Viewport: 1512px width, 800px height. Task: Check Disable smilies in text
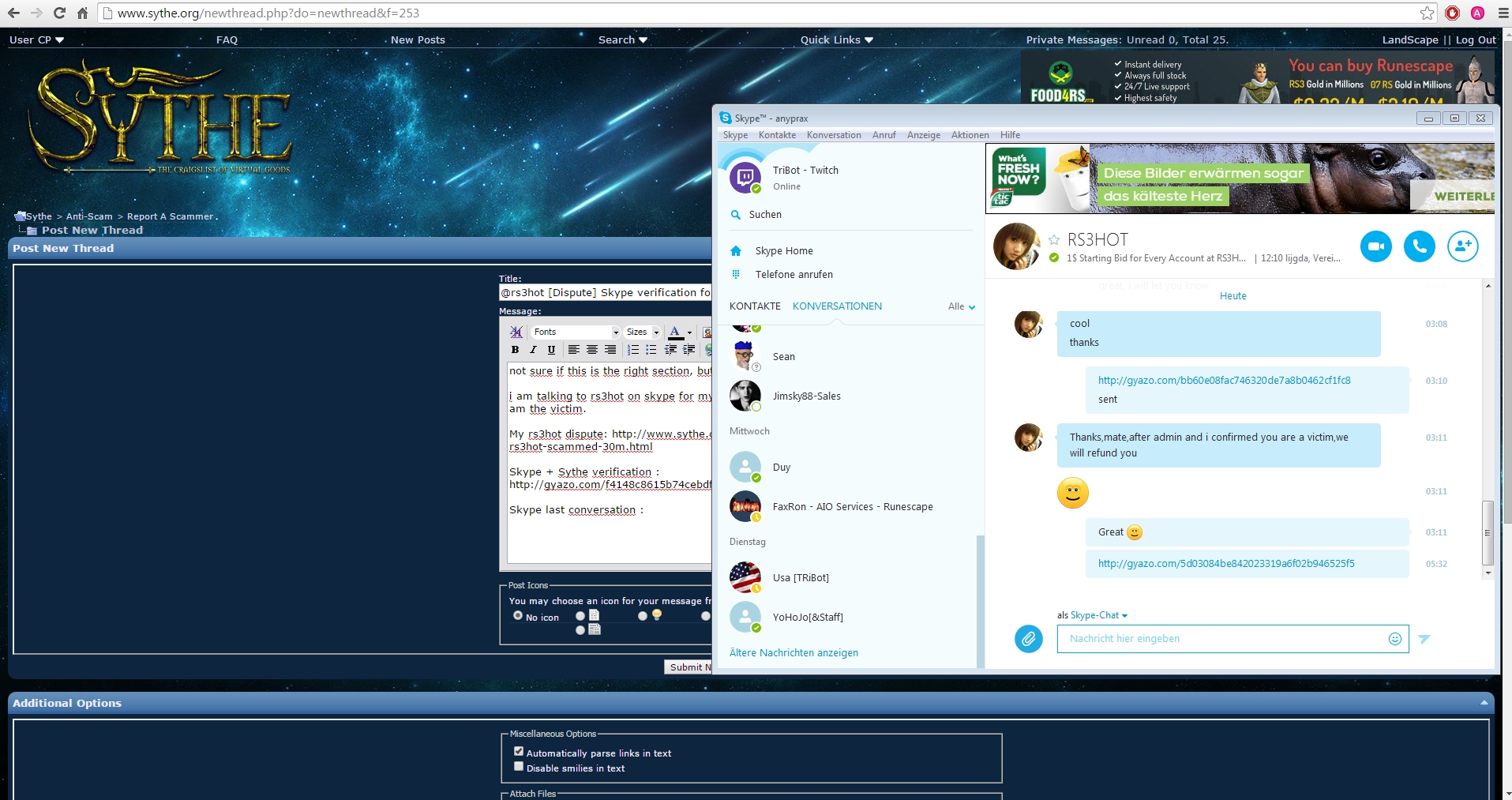[519, 766]
